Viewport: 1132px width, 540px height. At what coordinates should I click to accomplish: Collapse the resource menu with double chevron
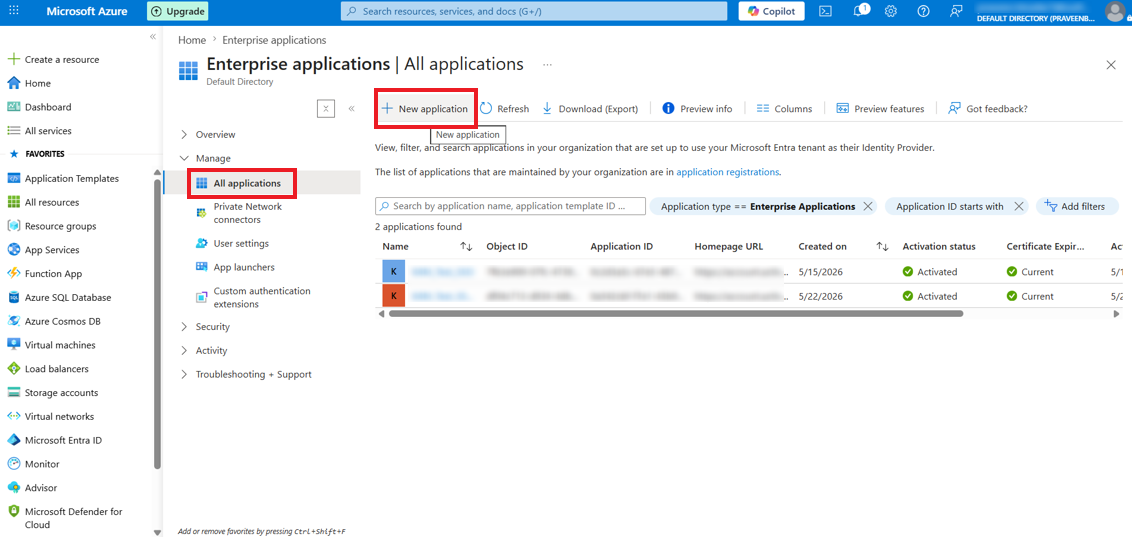coord(352,108)
